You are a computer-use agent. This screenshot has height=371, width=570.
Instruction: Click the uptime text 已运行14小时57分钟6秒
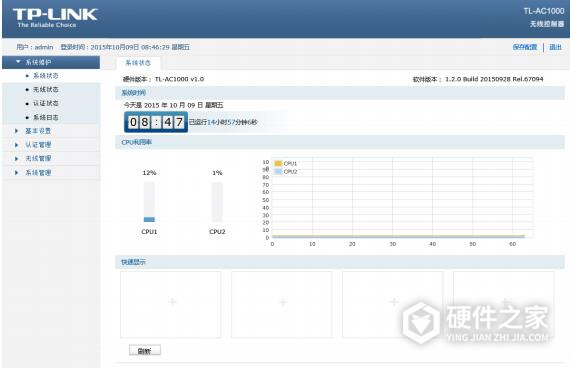pyautogui.click(x=223, y=122)
